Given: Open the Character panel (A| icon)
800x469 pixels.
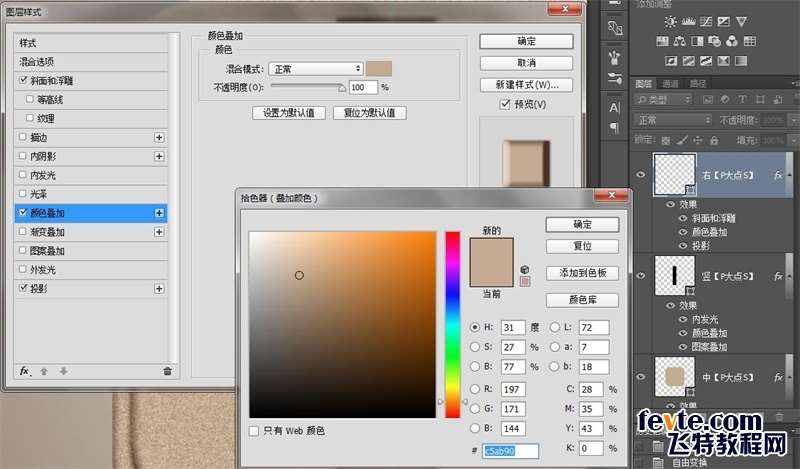Looking at the screenshot, I should 615,108.
